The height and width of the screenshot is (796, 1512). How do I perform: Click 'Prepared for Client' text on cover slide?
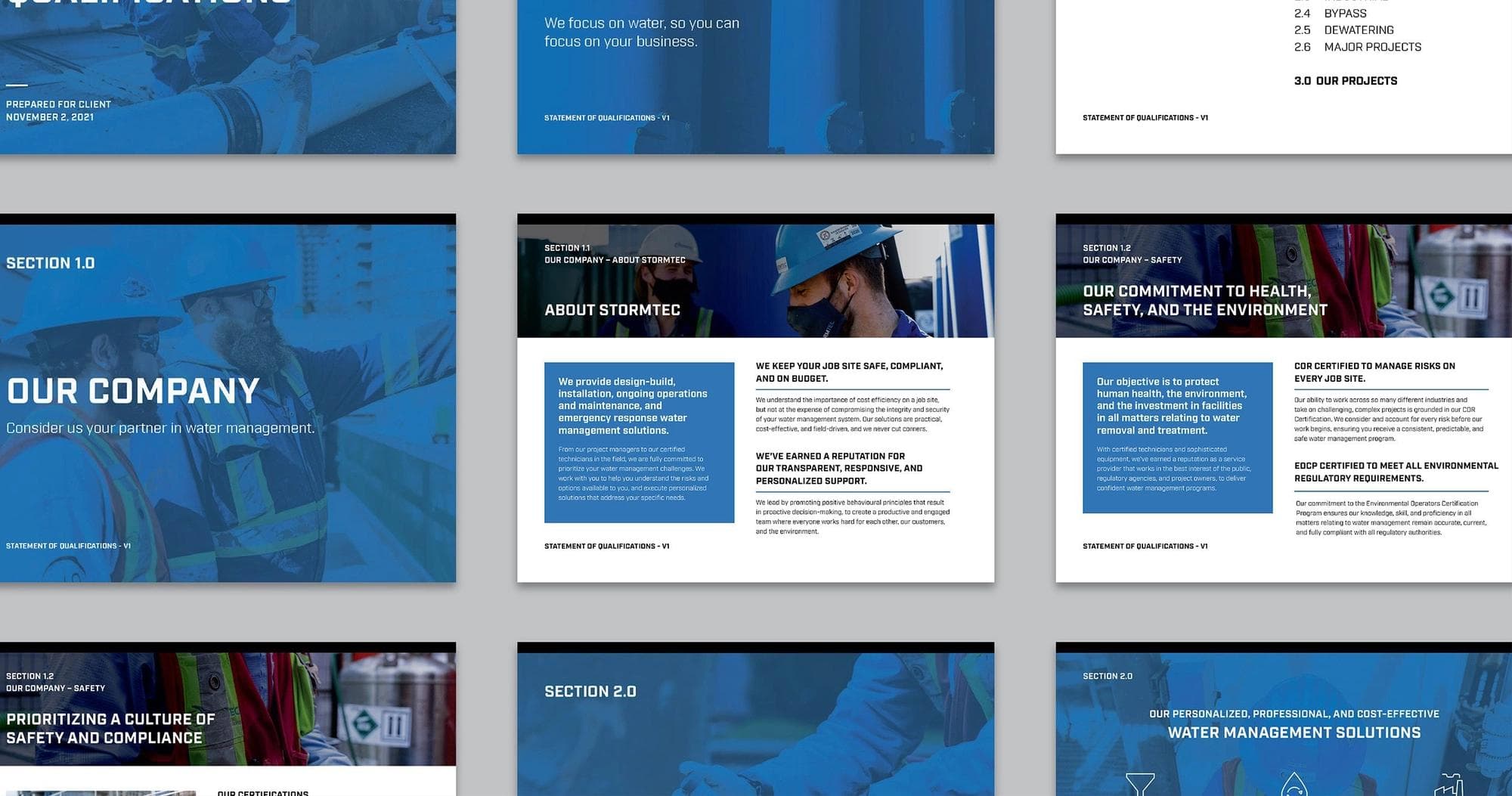pos(58,104)
